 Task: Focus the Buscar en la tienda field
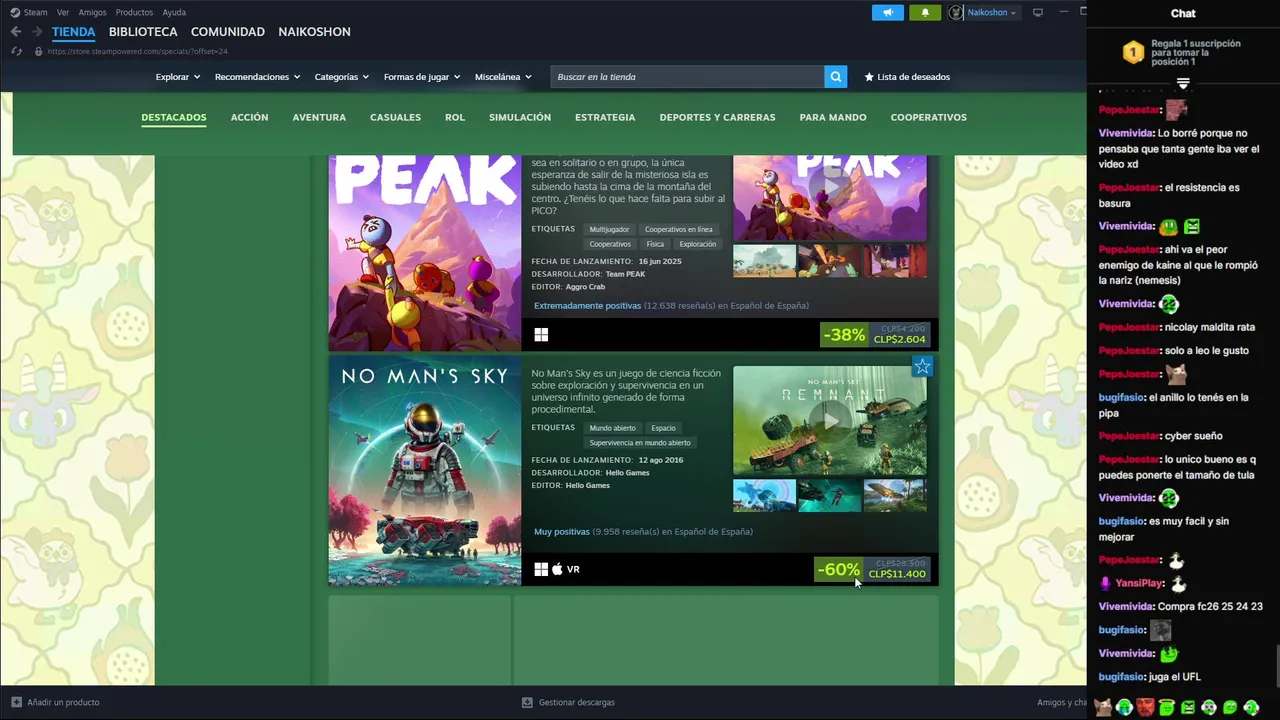pos(688,77)
